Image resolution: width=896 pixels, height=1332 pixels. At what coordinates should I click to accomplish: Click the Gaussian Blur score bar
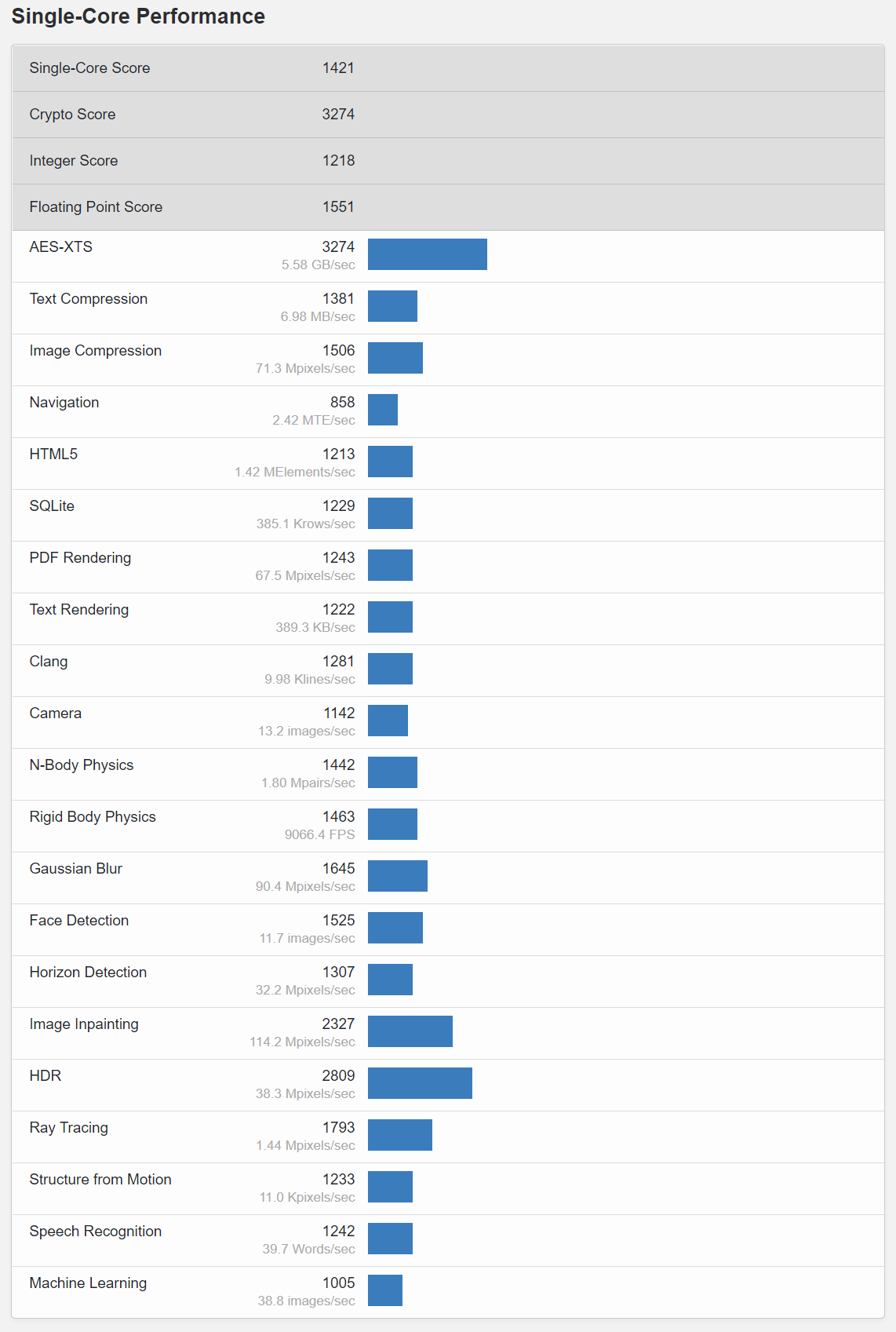tap(397, 876)
